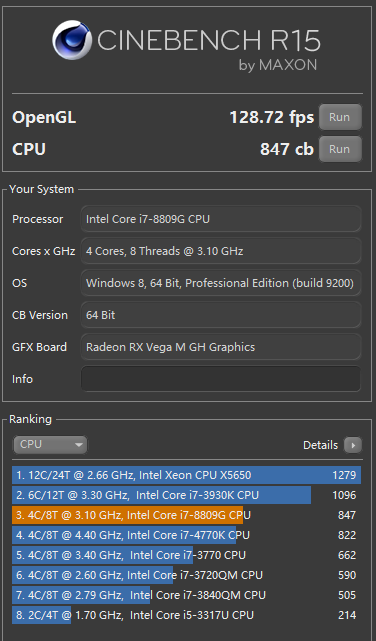Click the OS Windows 8 field
Image resolution: width=376 pixels, height=641 pixels.
221,283
